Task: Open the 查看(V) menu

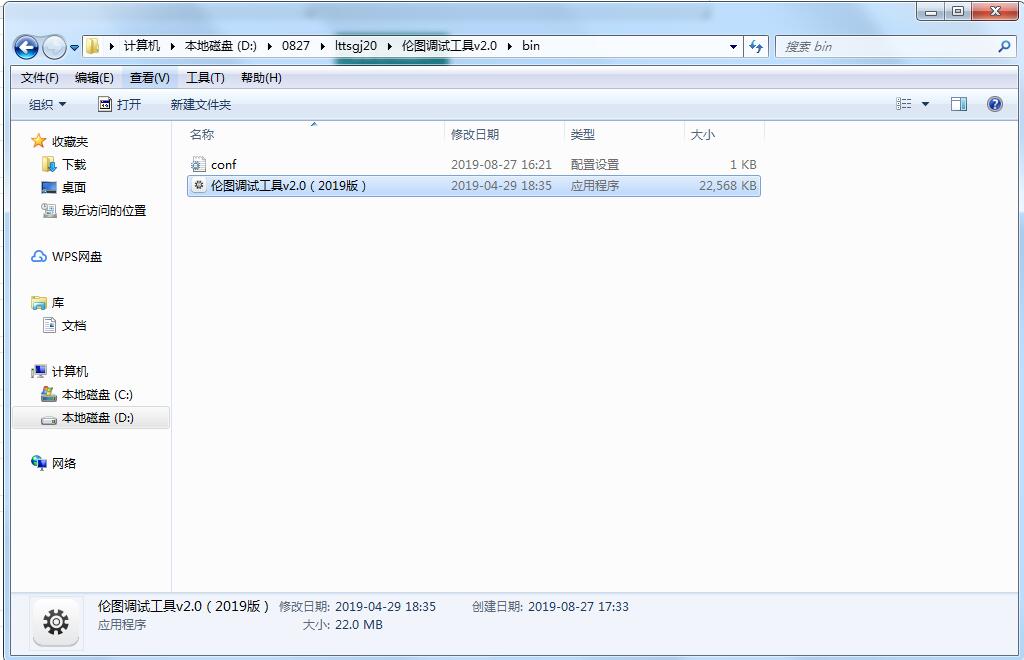Action: point(150,78)
